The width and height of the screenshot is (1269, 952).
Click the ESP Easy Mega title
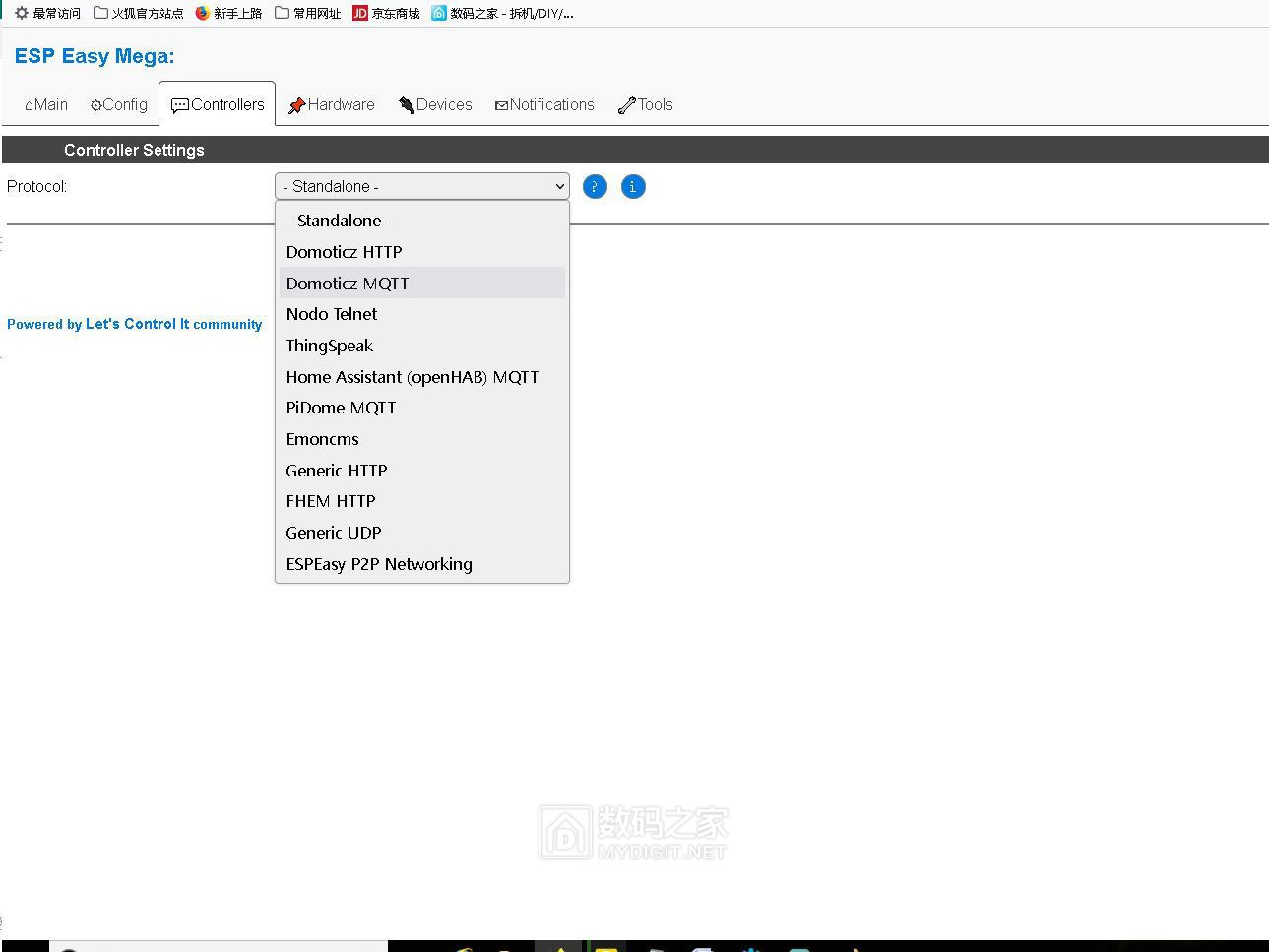[95, 56]
